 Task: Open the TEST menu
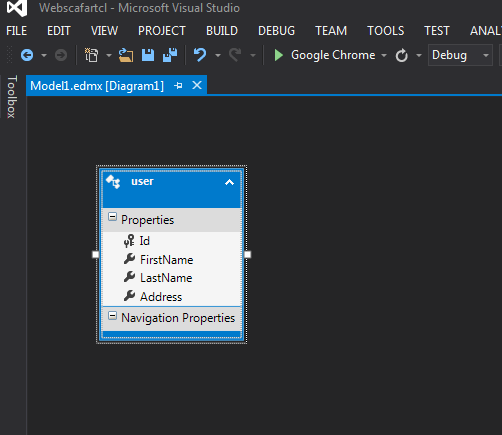(437, 31)
